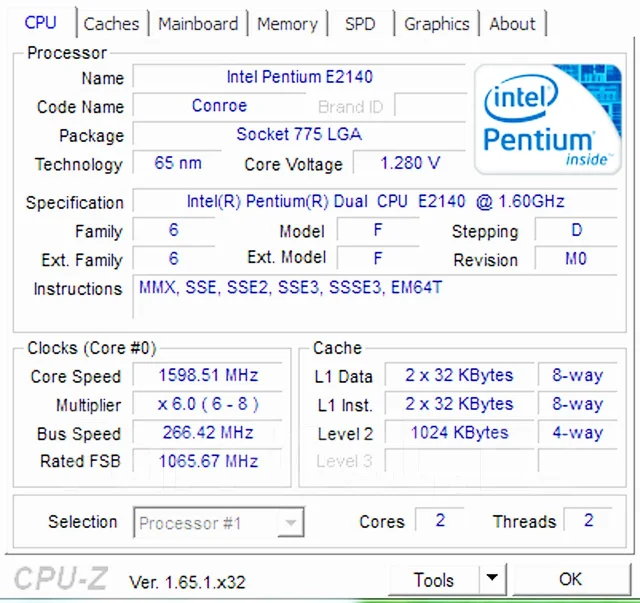Image resolution: width=640 pixels, height=603 pixels.
Task: Select the Revision value M0
Action: point(576,258)
